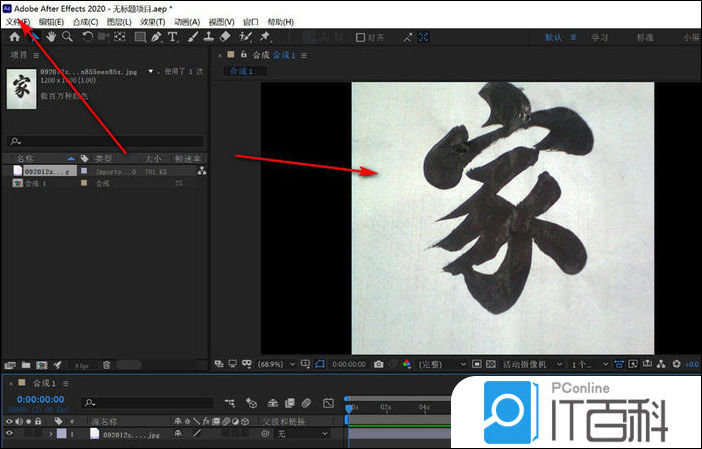Select the Hand tool
This screenshot has width=702, height=449.
tap(50, 37)
